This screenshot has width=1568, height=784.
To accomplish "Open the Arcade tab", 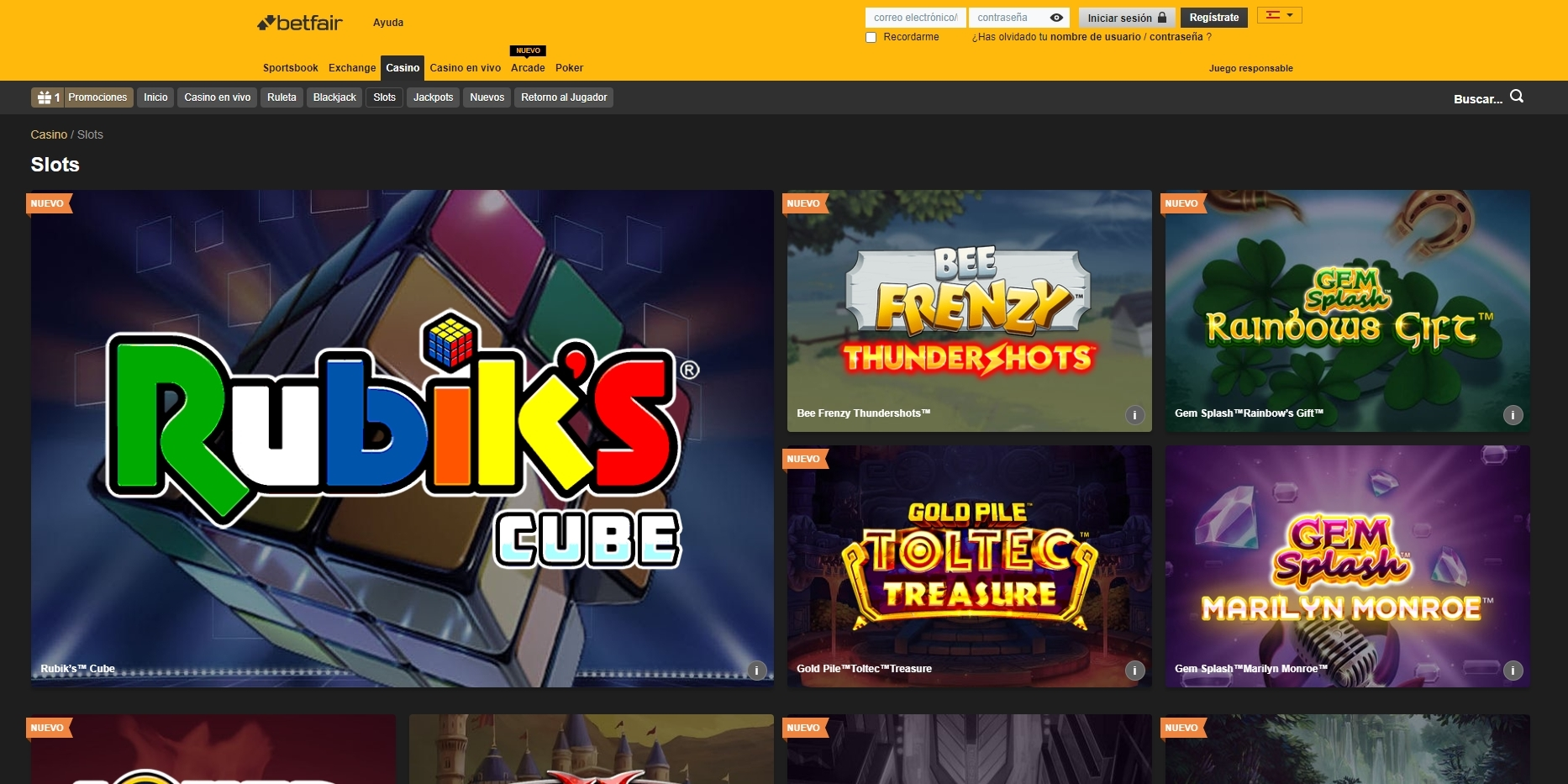I will 528,68.
